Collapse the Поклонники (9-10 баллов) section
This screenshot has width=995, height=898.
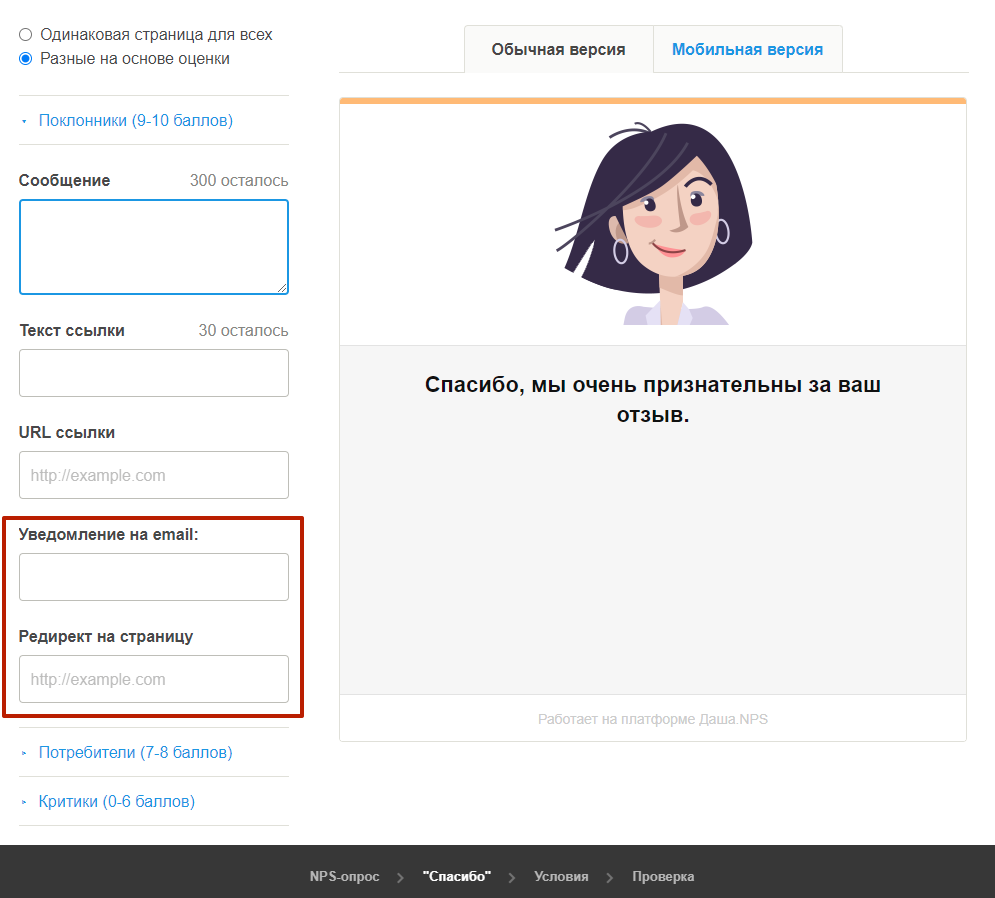click(x=135, y=121)
